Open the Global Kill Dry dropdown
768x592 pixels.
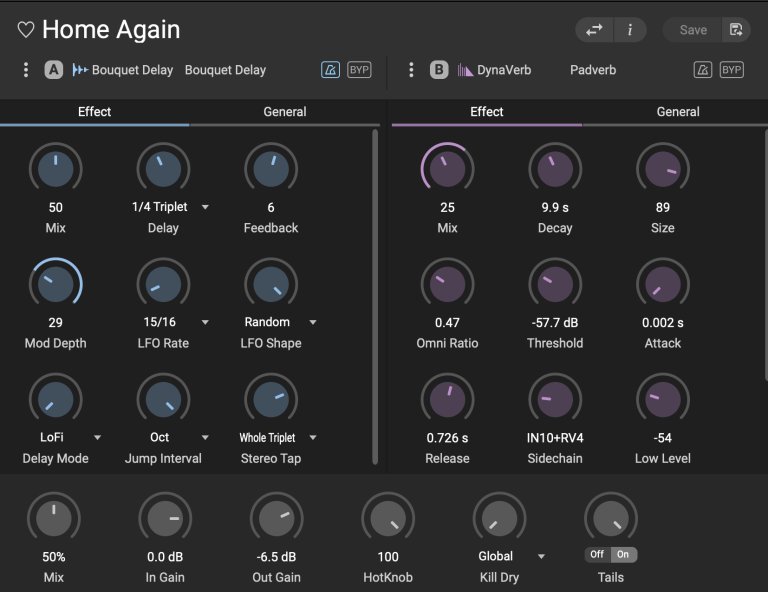pos(541,556)
